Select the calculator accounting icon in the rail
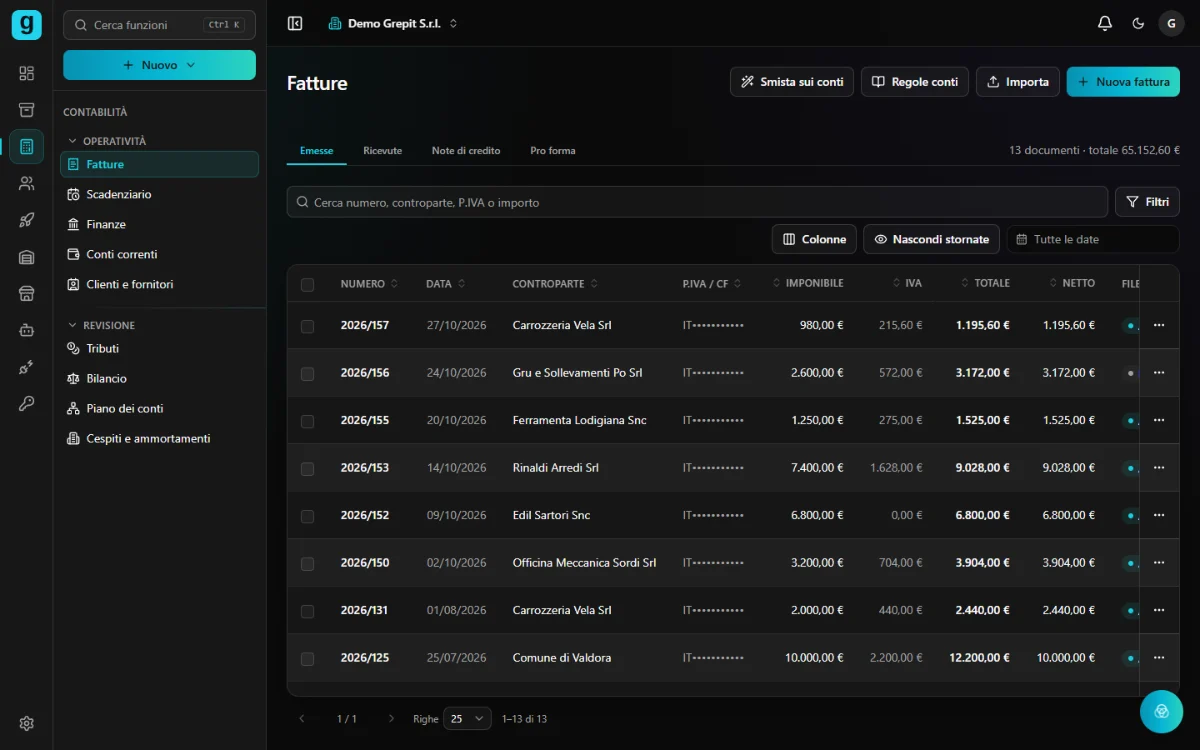The image size is (1200, 750). [26, 147]
